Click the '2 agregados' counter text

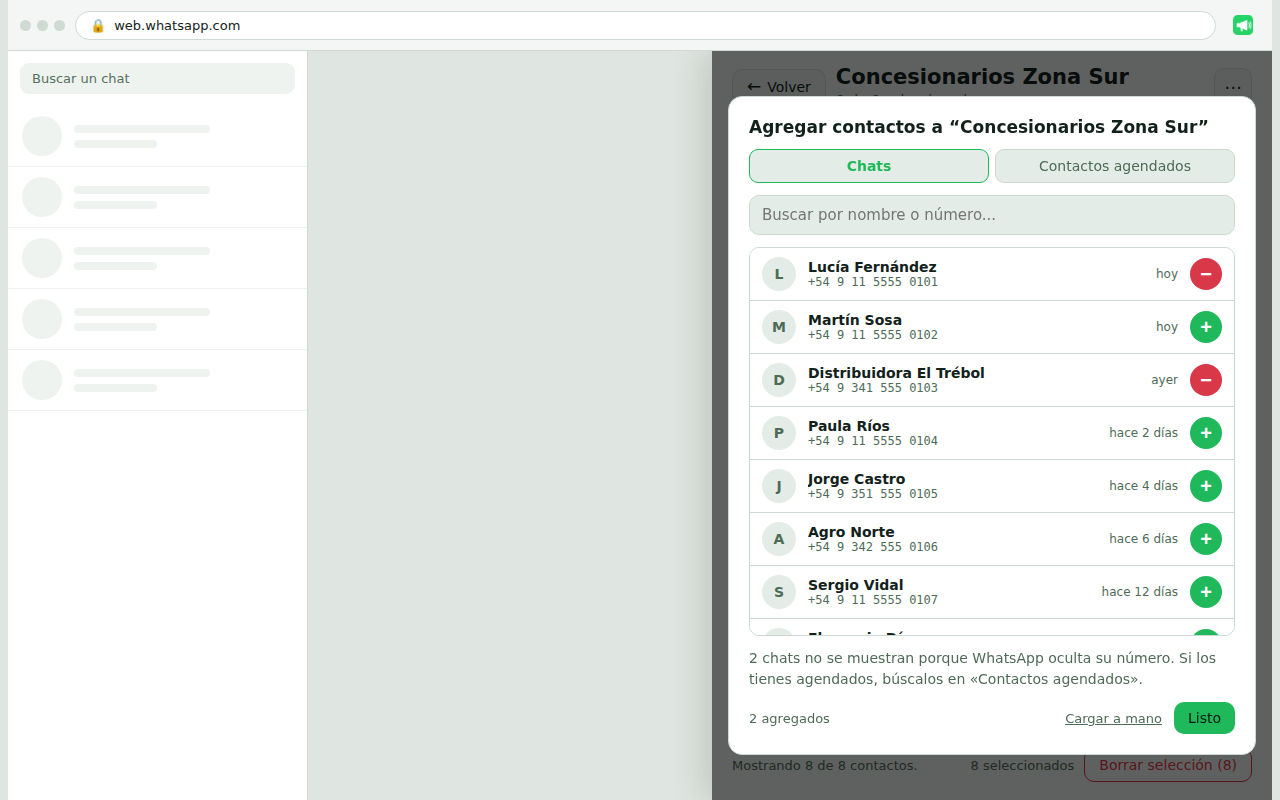click(x=789, y=719)
